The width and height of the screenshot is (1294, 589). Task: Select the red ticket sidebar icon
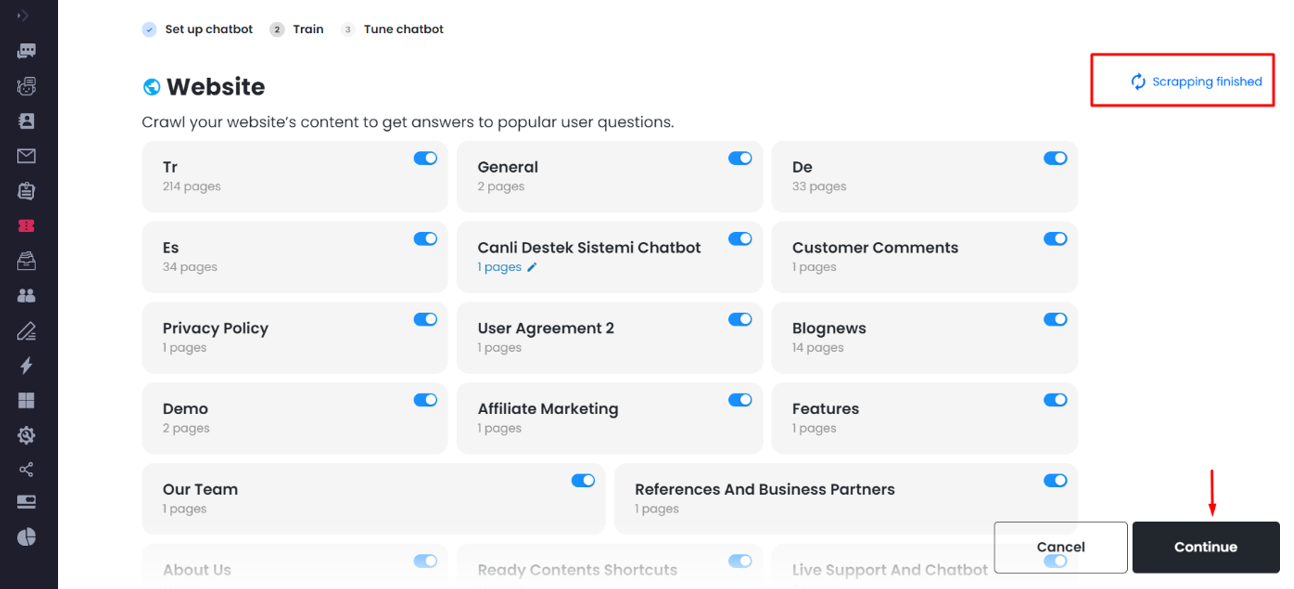(x=27, y=226)
